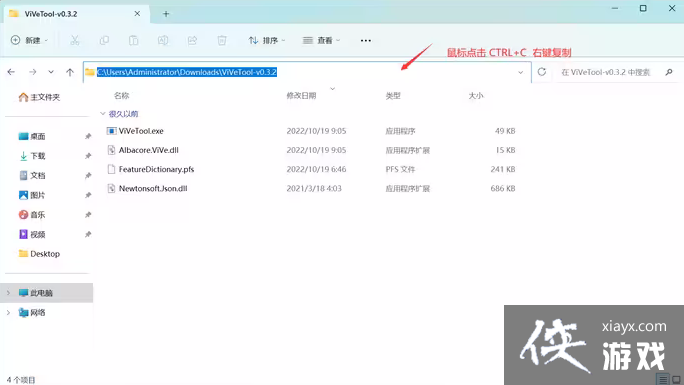Open the 排序 (Sort) dropdown
684x385 pixels.
pyautogui.click(x=267, y=40)
